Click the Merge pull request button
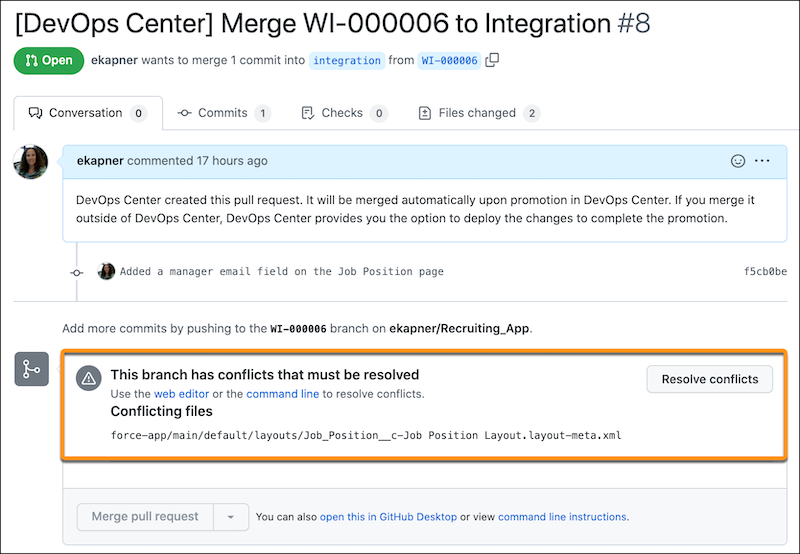The width and height of the screenshot is (800, 554). coord(145,517)
